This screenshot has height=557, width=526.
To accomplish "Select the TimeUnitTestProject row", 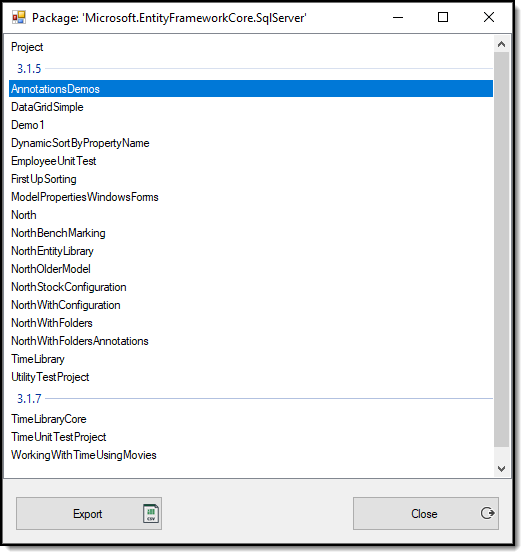I will pyautogui.click(x=251, y=437).
